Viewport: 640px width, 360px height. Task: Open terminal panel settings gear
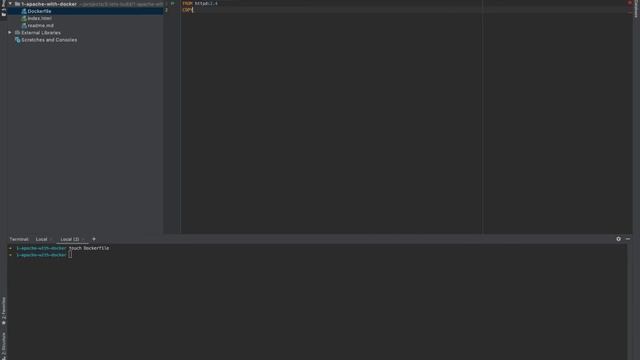coord(618,239)
